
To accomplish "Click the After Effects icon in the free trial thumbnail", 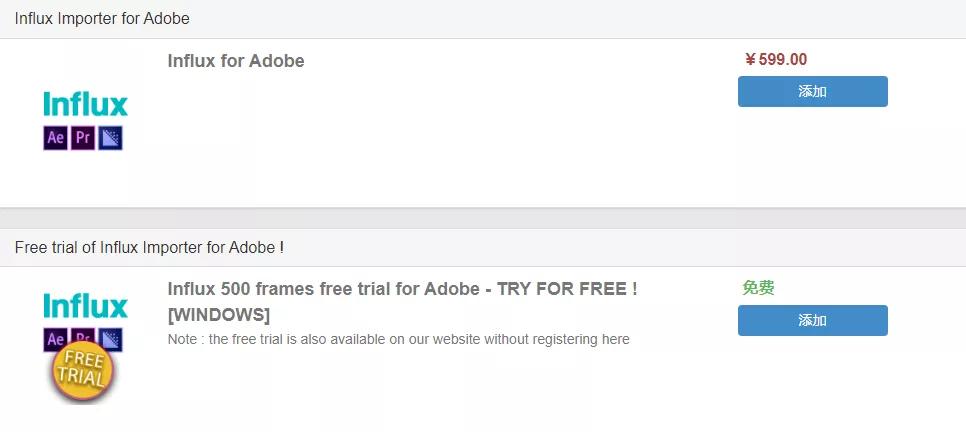I will (55, 338).
